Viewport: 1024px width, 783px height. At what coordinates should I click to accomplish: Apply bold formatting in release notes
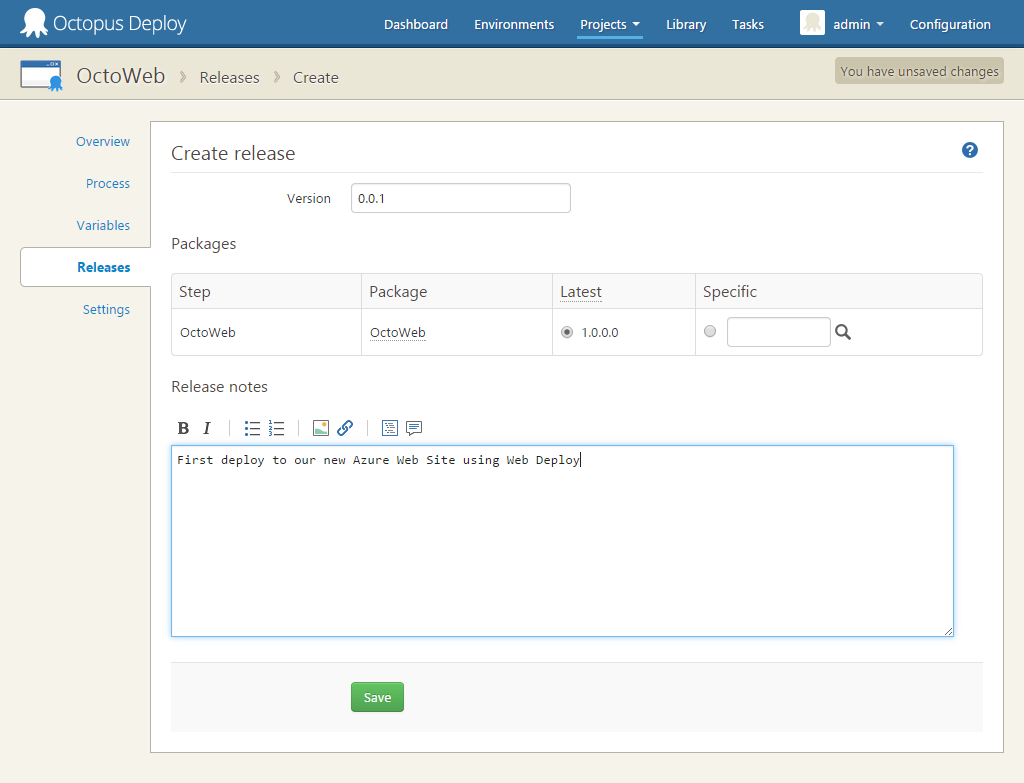[x=183, y=428]
